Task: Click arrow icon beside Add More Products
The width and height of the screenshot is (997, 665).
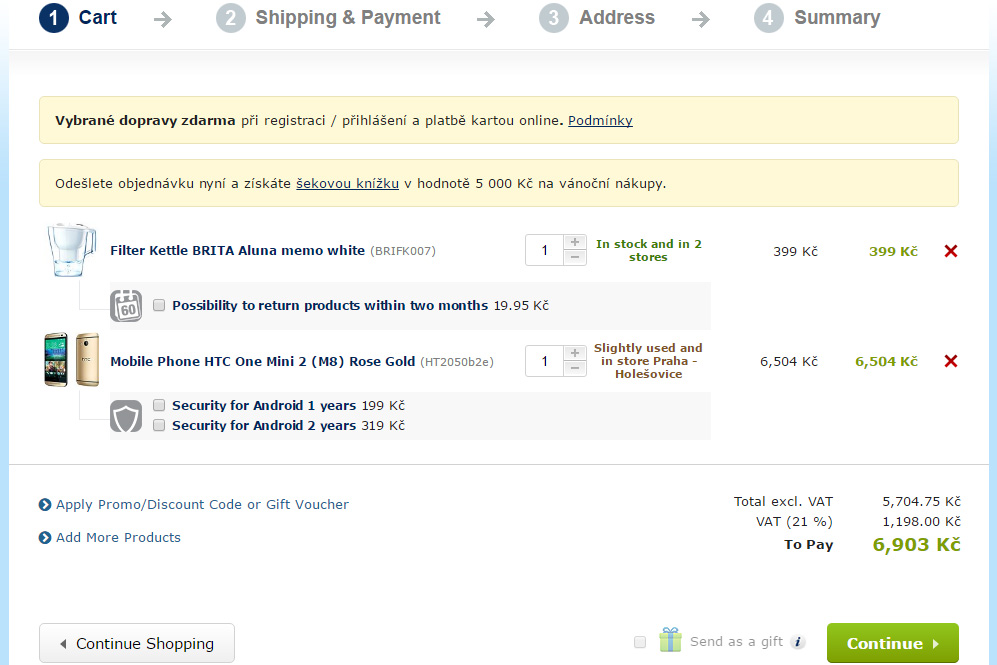Action: click(x=45, y=538)
